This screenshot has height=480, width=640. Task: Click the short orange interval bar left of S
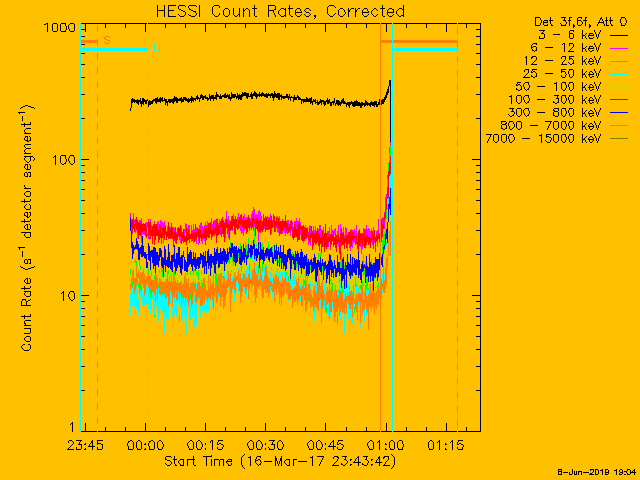click(x=89, y=41)
